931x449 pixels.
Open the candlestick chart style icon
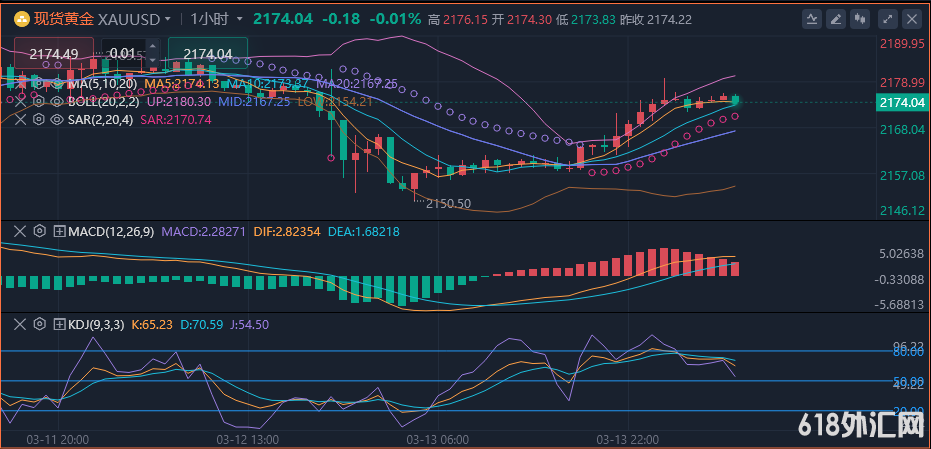[860, 19]
